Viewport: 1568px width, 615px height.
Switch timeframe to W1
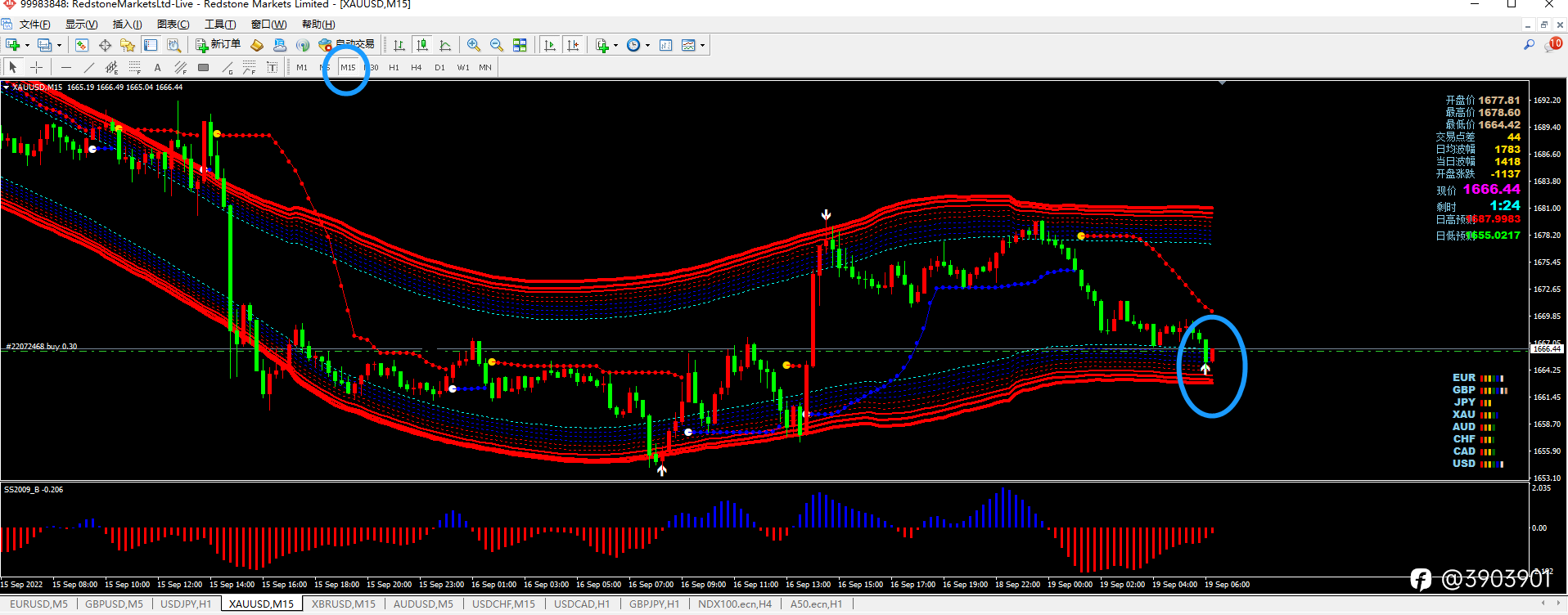pos(463,67)
